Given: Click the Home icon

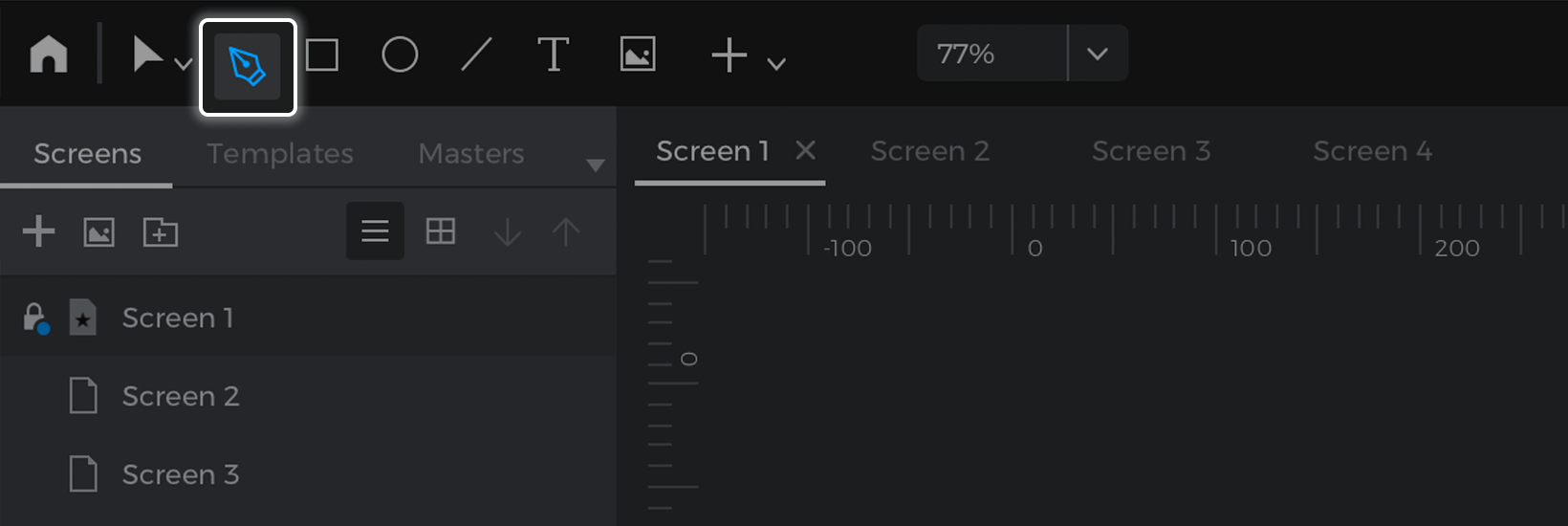Looking at the screenshot, I should coord(49,55).
